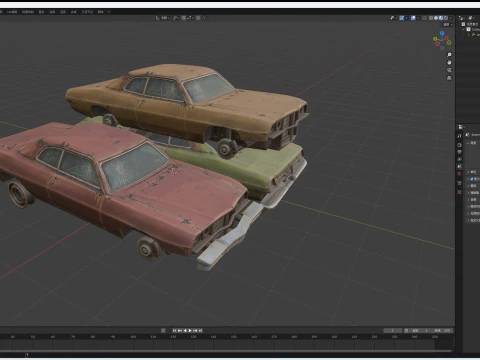Toggle the snap magnet icon
480x360 pixels.
point(184,18)
